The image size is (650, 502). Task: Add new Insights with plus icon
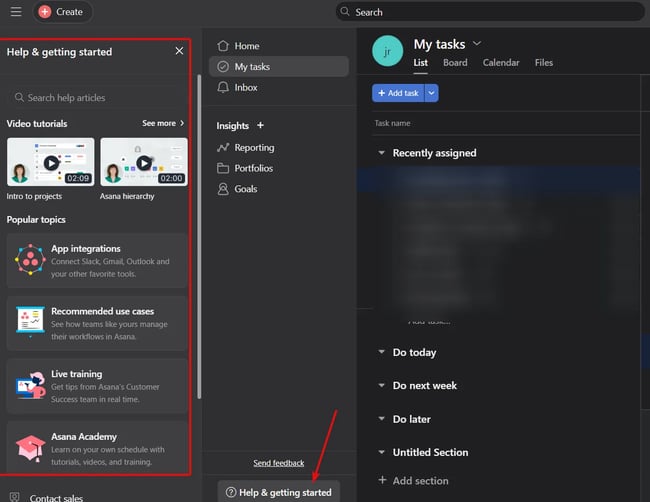click(x=261, y=126)
